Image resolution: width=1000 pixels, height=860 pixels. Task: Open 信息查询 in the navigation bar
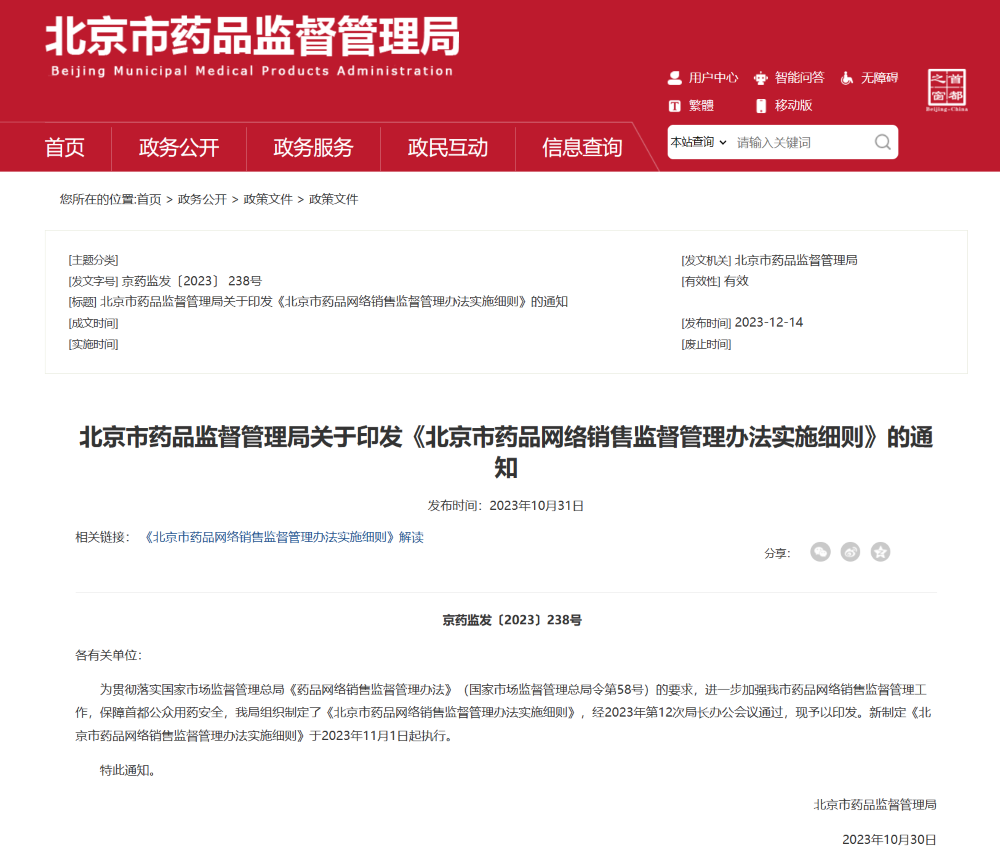pyautogui.click(x=582, y=148)
